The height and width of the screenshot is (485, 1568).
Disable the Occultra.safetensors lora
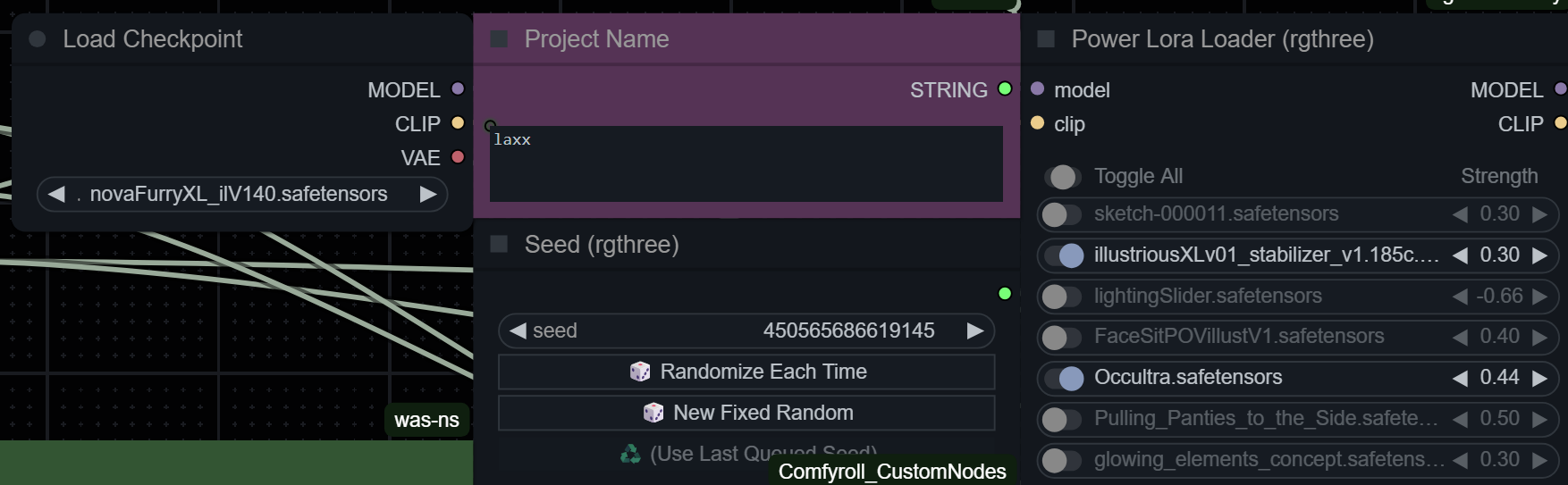[x=1063, y=378]
